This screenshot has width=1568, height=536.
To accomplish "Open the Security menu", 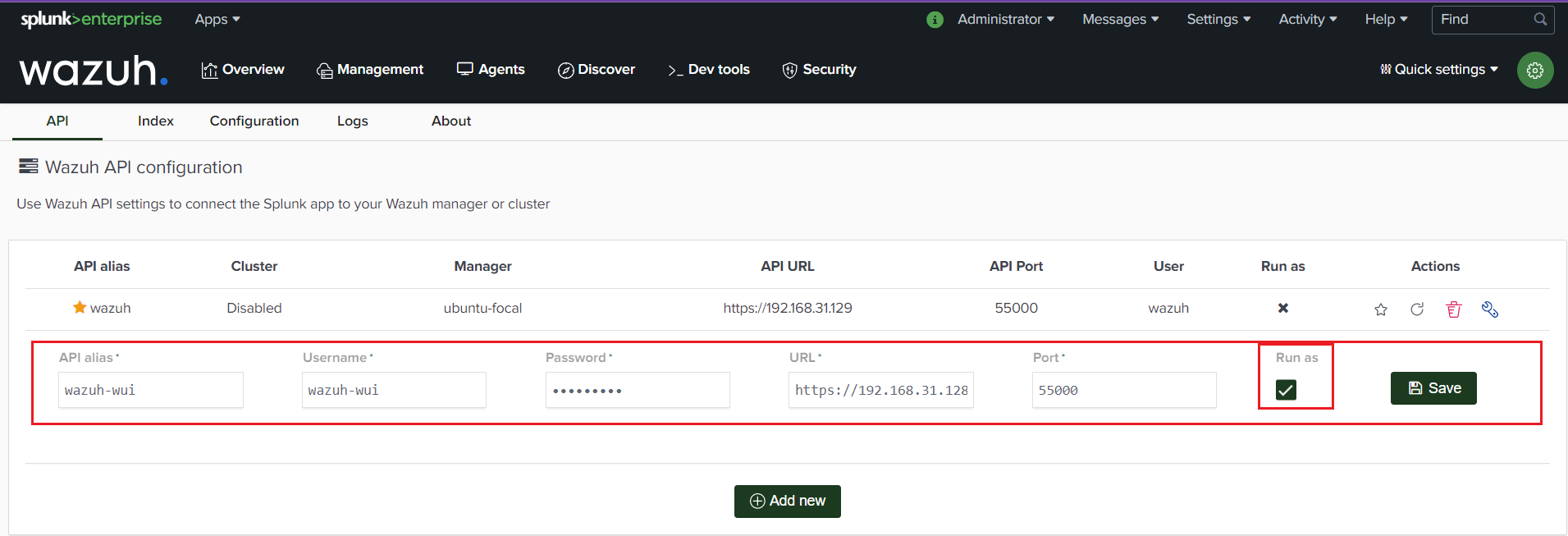I will [x=819, y=70].
